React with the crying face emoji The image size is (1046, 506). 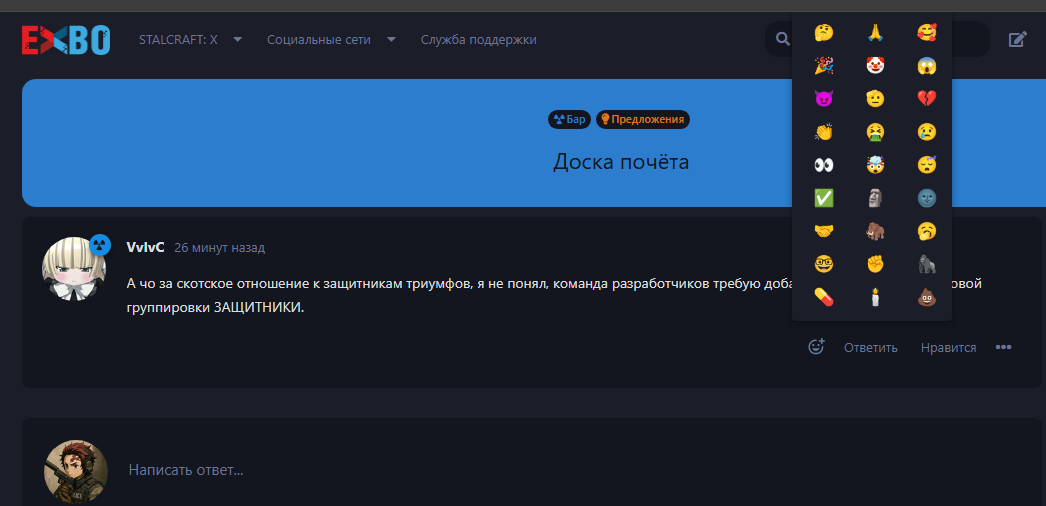click(927, 132)
